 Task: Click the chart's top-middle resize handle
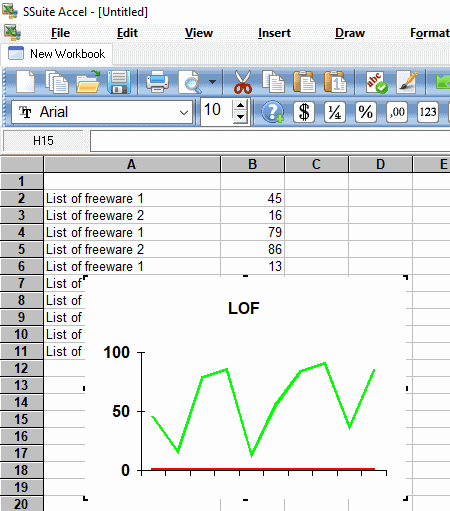tap(246, 276)
